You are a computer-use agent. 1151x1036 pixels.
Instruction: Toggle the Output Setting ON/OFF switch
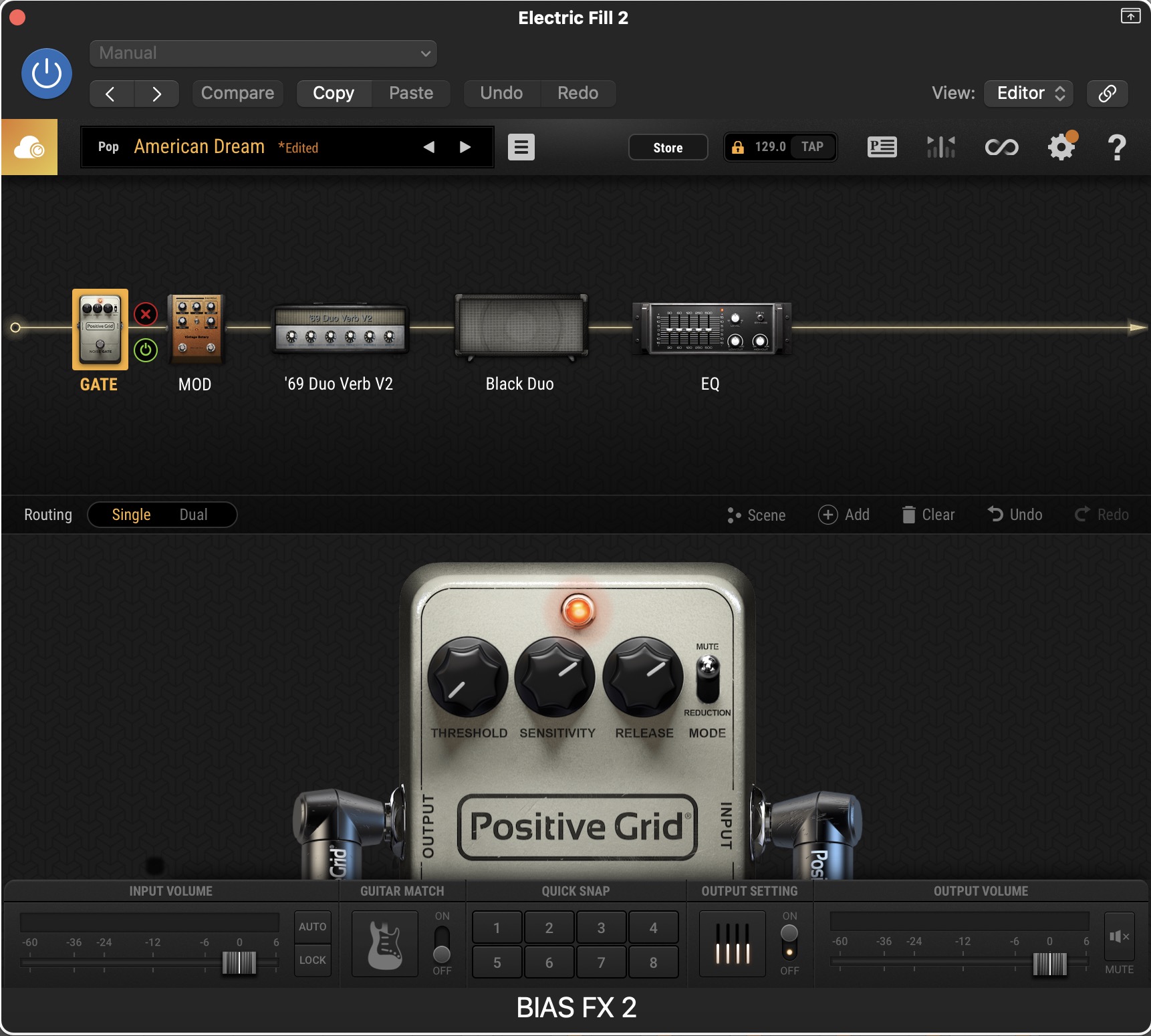[789, 942]
